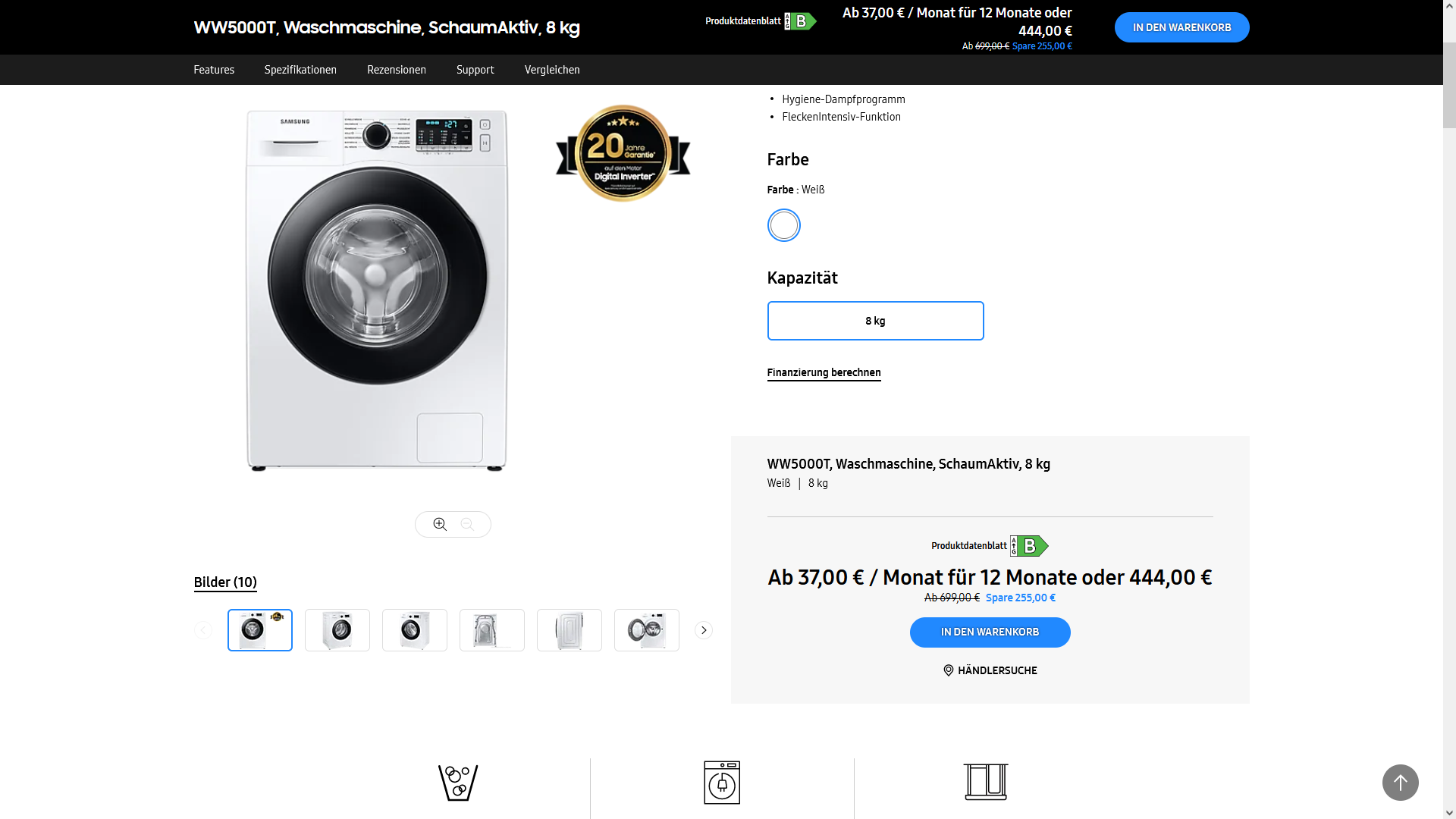Click the energy label B icon in the header

click(800, 21)
